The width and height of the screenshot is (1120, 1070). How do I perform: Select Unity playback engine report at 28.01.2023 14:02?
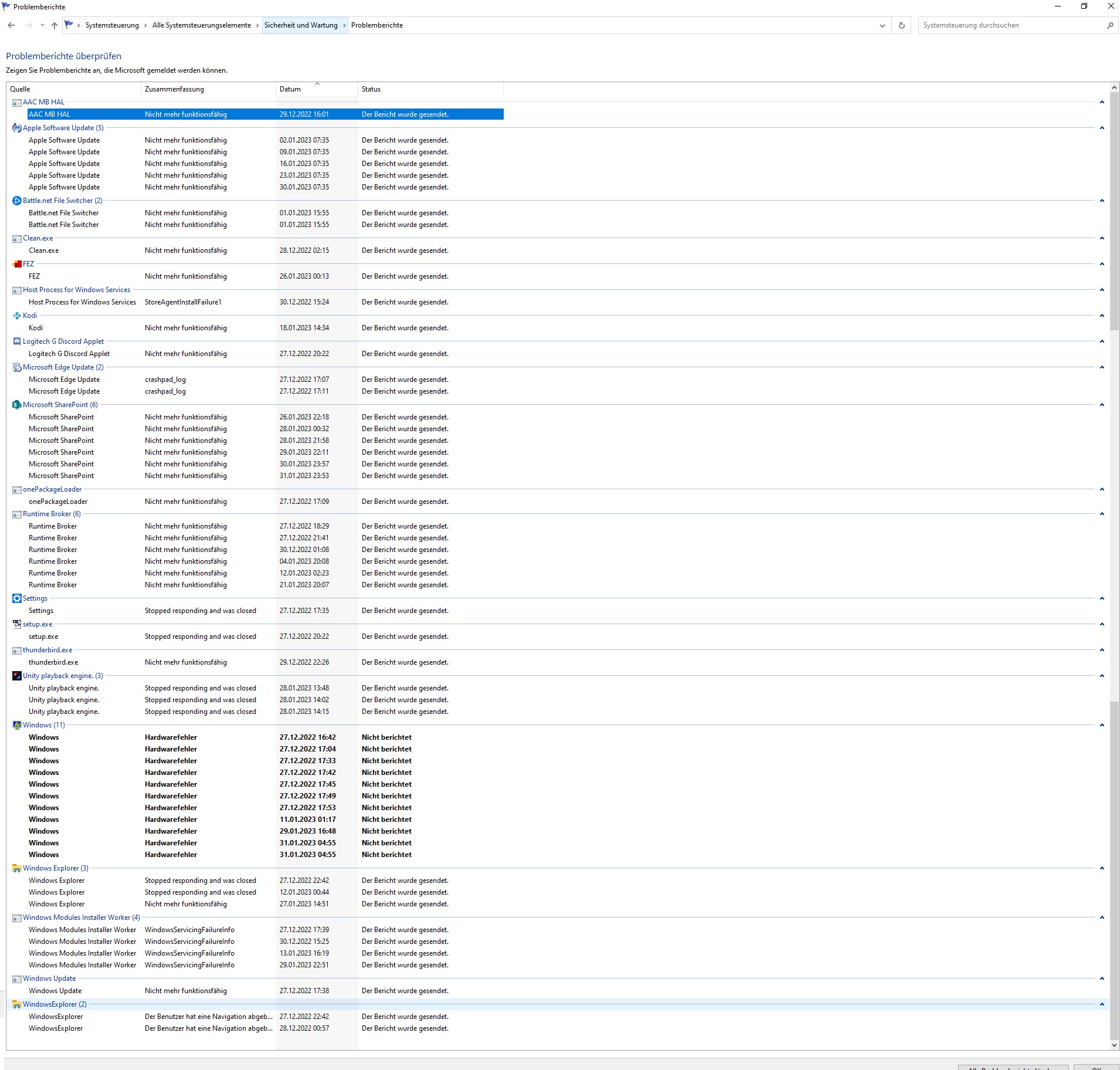click(x=266, y=700)
